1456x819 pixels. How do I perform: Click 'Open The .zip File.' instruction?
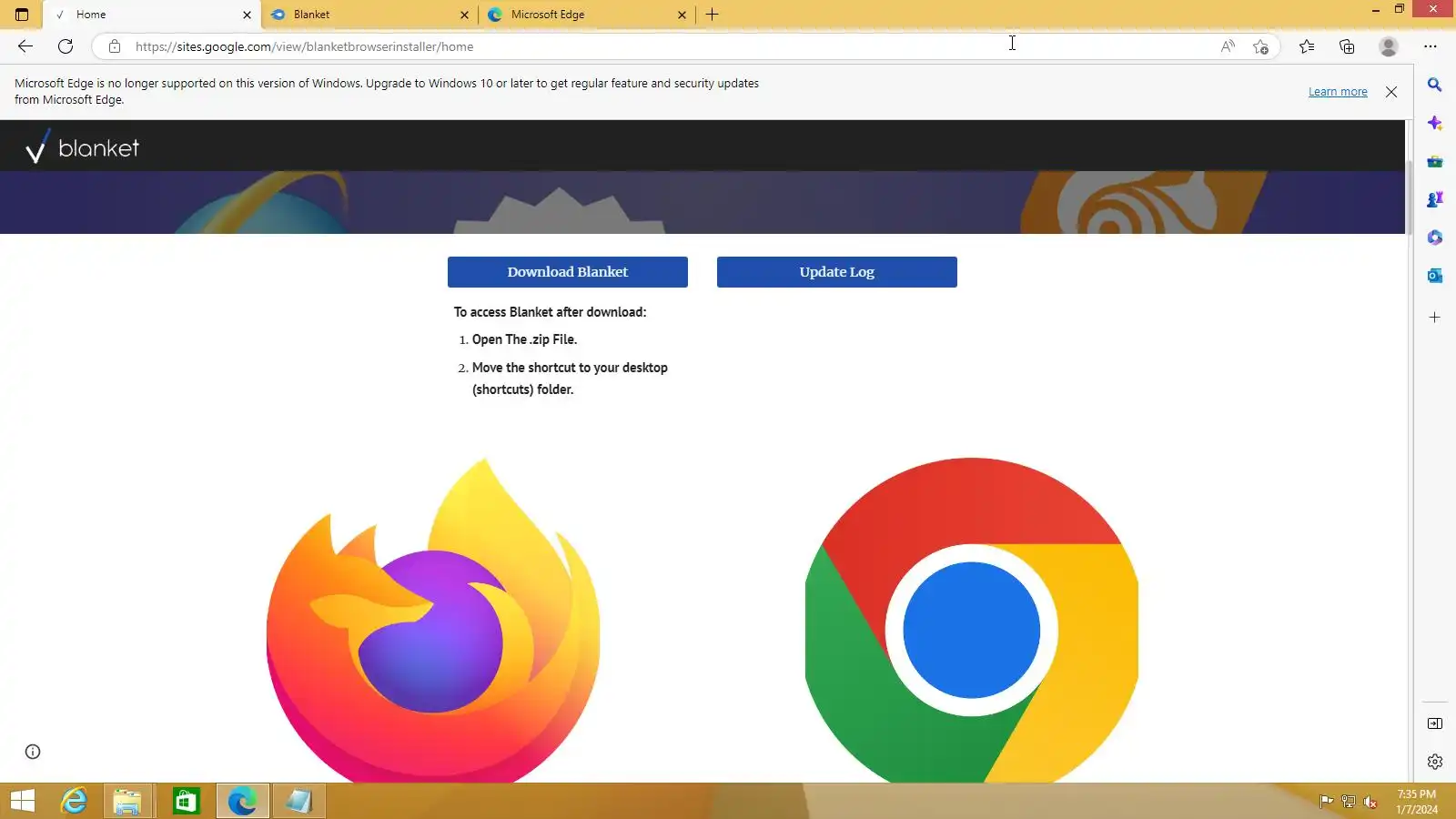524,339
